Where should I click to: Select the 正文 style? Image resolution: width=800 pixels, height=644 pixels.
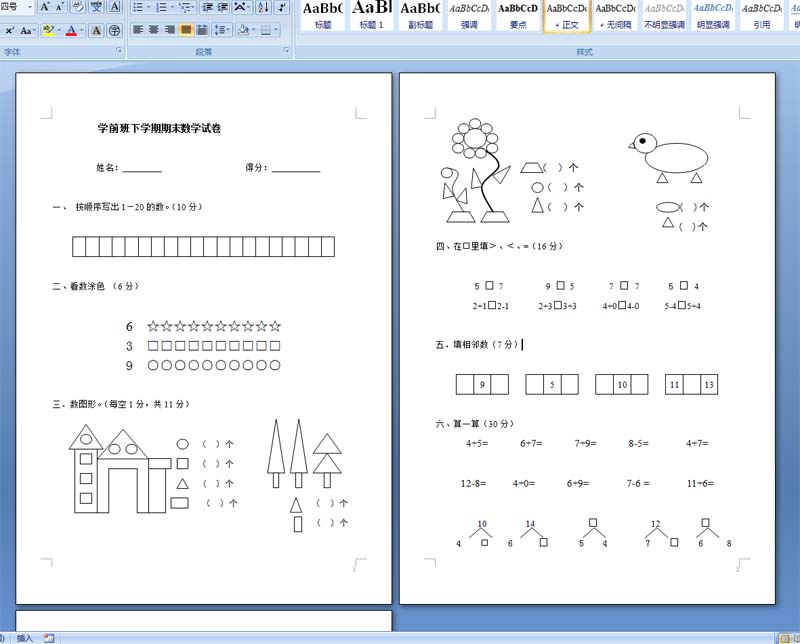567,15
